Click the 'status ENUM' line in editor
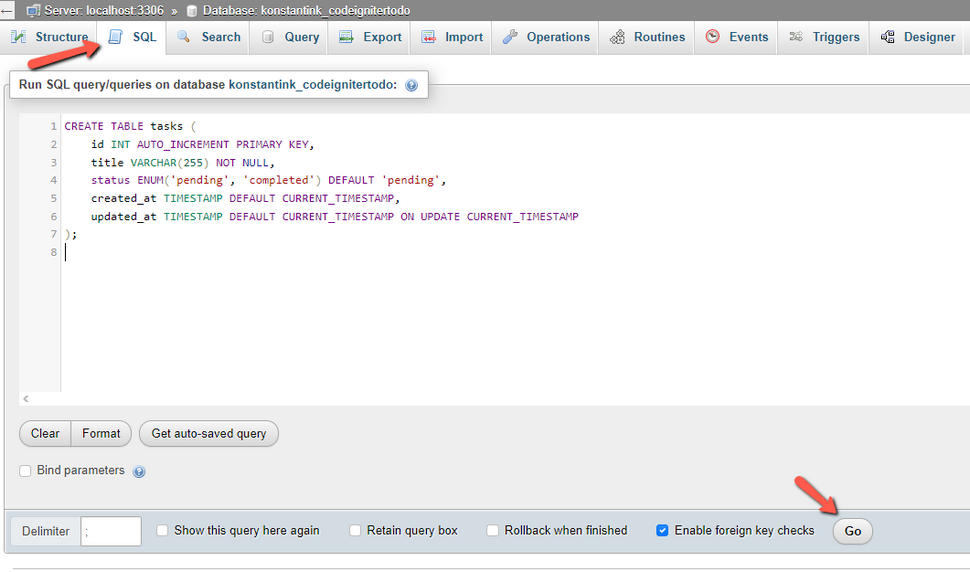 pos(268,180)
